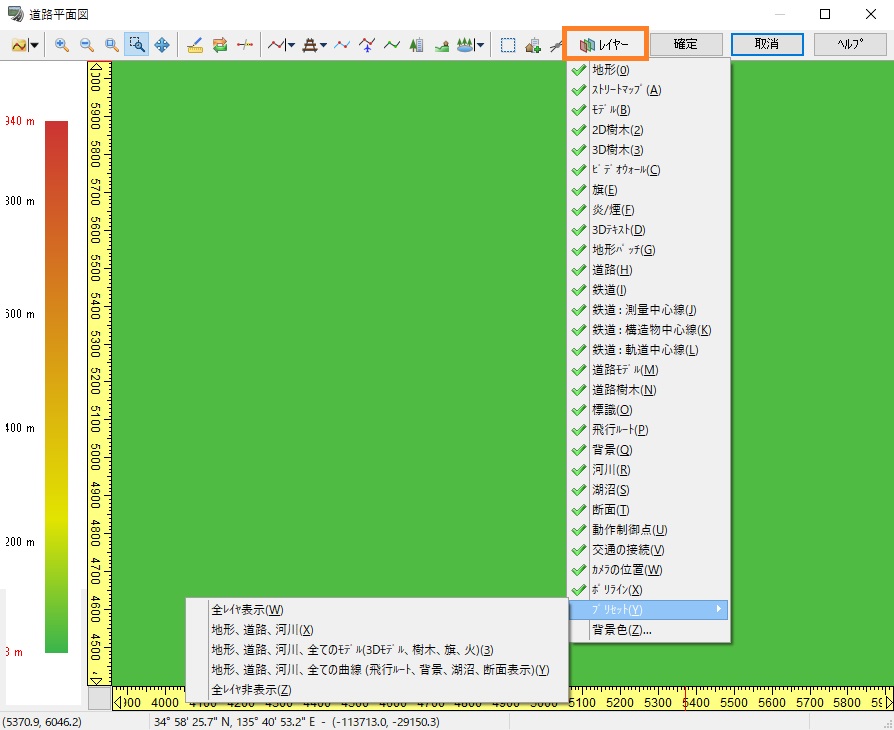Open the railway tool dropdown arrow
This screenshot has height=730, width=894.
pyautogui.click(x=323, y=44)
